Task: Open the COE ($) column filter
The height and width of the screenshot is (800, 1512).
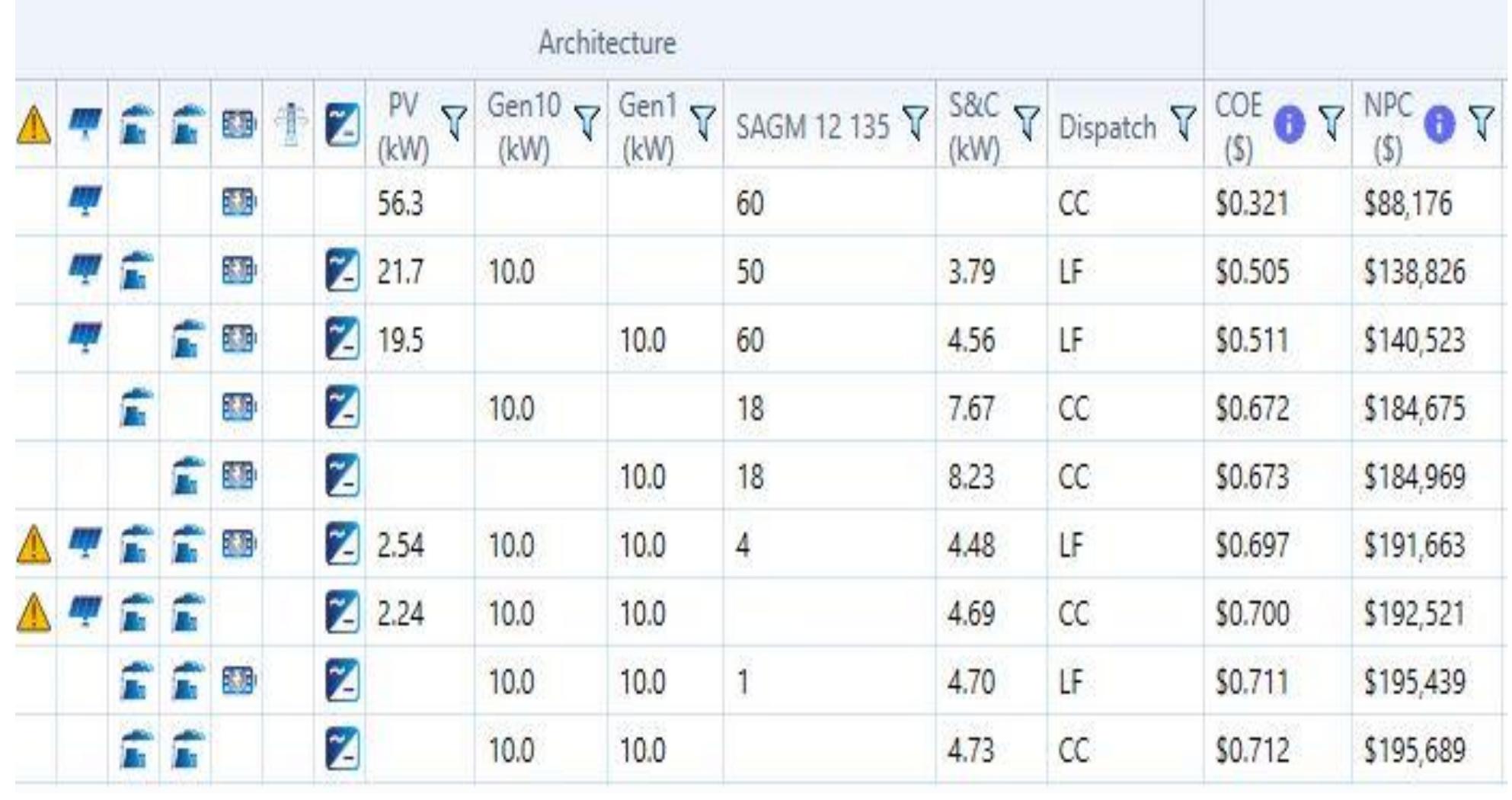Action: (1331, 122)
